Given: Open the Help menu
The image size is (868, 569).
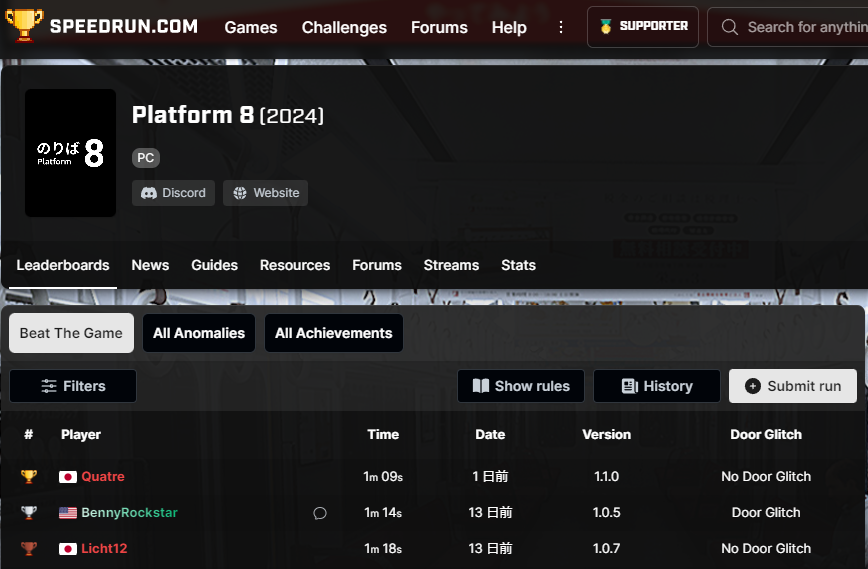Looking at the screenshot, I should (509, 27).
